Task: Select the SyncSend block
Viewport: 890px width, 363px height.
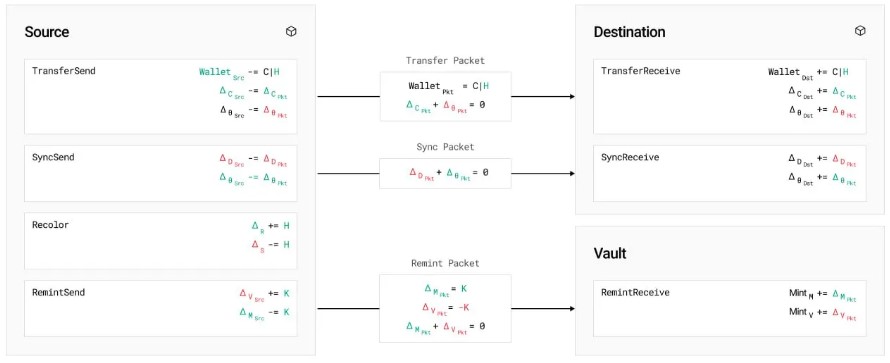Action: [161, 173]
